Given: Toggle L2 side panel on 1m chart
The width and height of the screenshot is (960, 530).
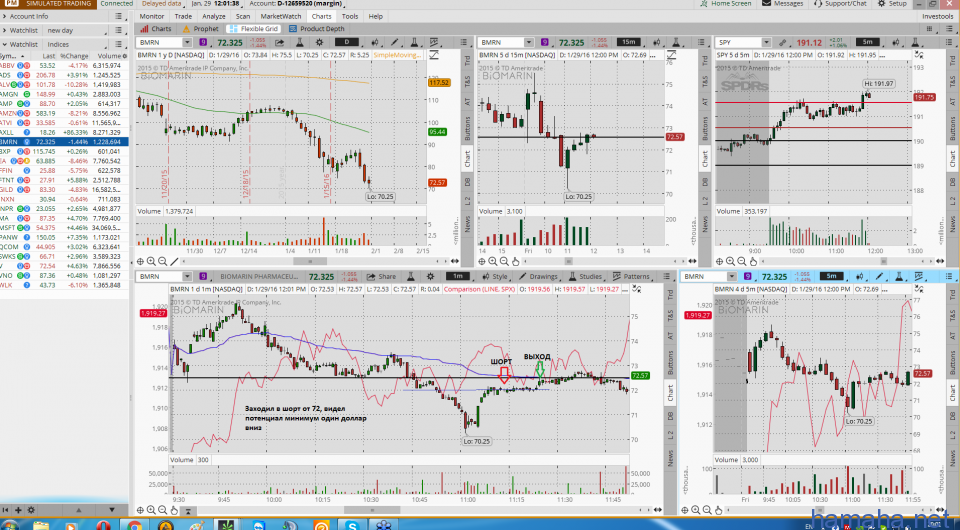Looking at the screenshot, I should click(670, 435).
